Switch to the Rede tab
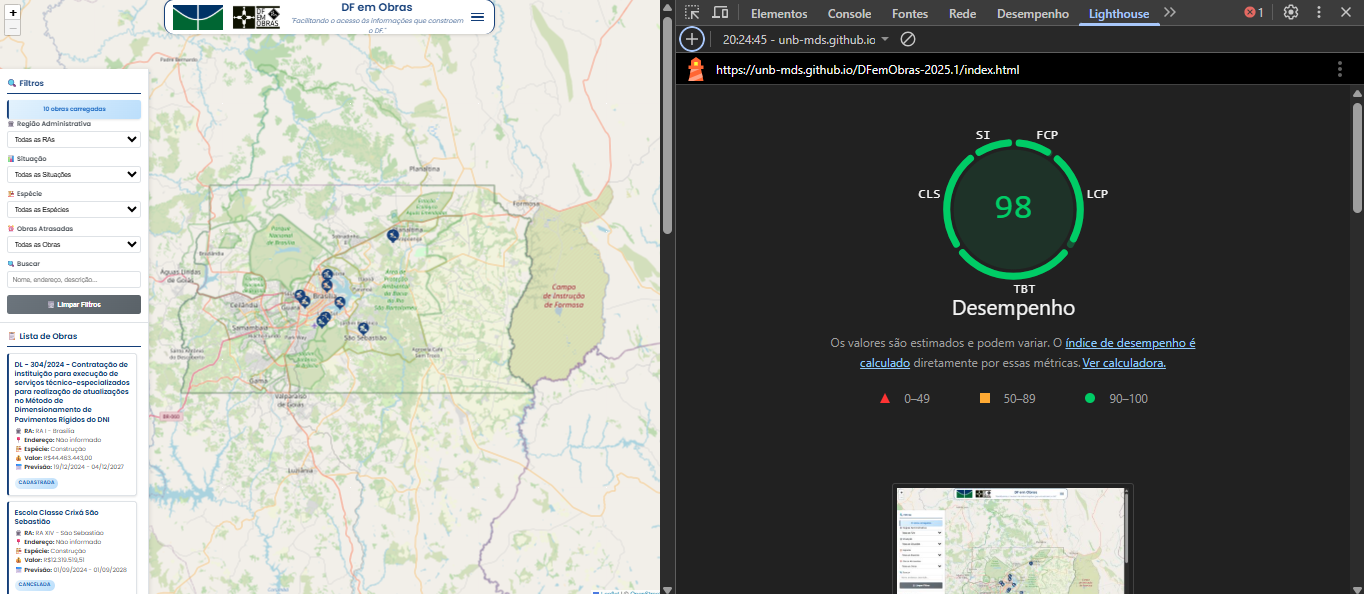1364x594 pixels. 963,14
